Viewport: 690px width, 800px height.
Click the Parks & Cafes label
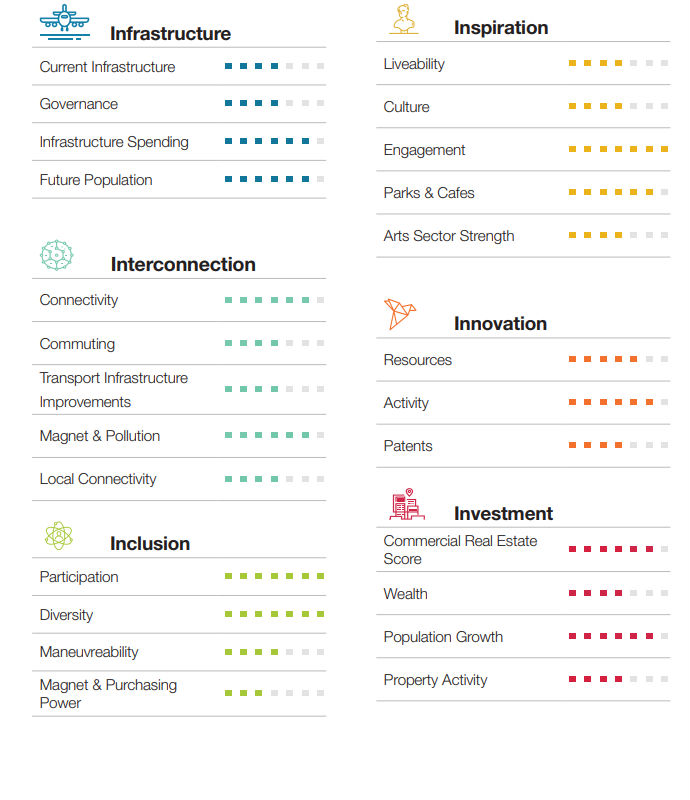[x=429, y=193]
